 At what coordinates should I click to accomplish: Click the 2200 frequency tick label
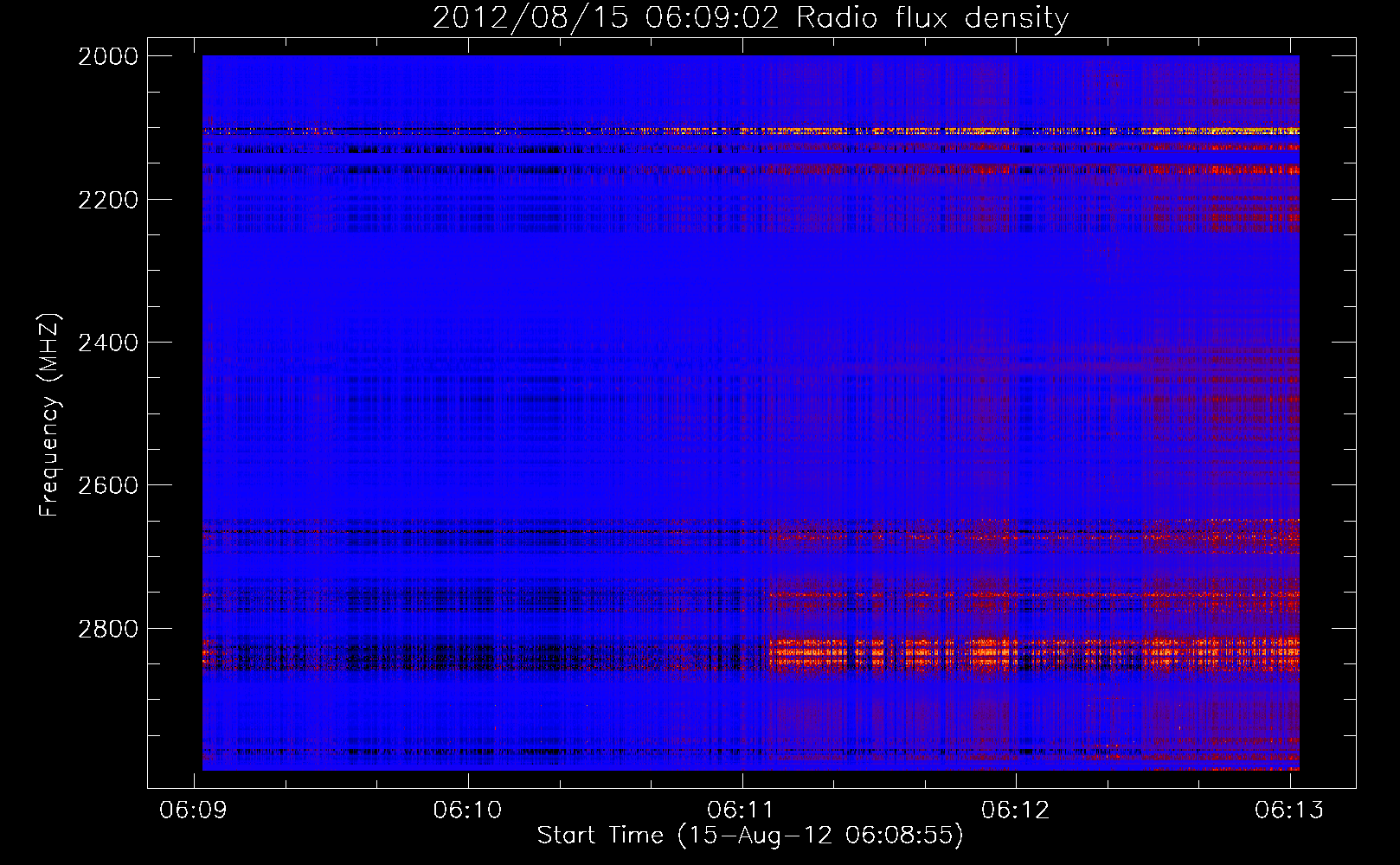pyautogui.click(x=108, y=200)
